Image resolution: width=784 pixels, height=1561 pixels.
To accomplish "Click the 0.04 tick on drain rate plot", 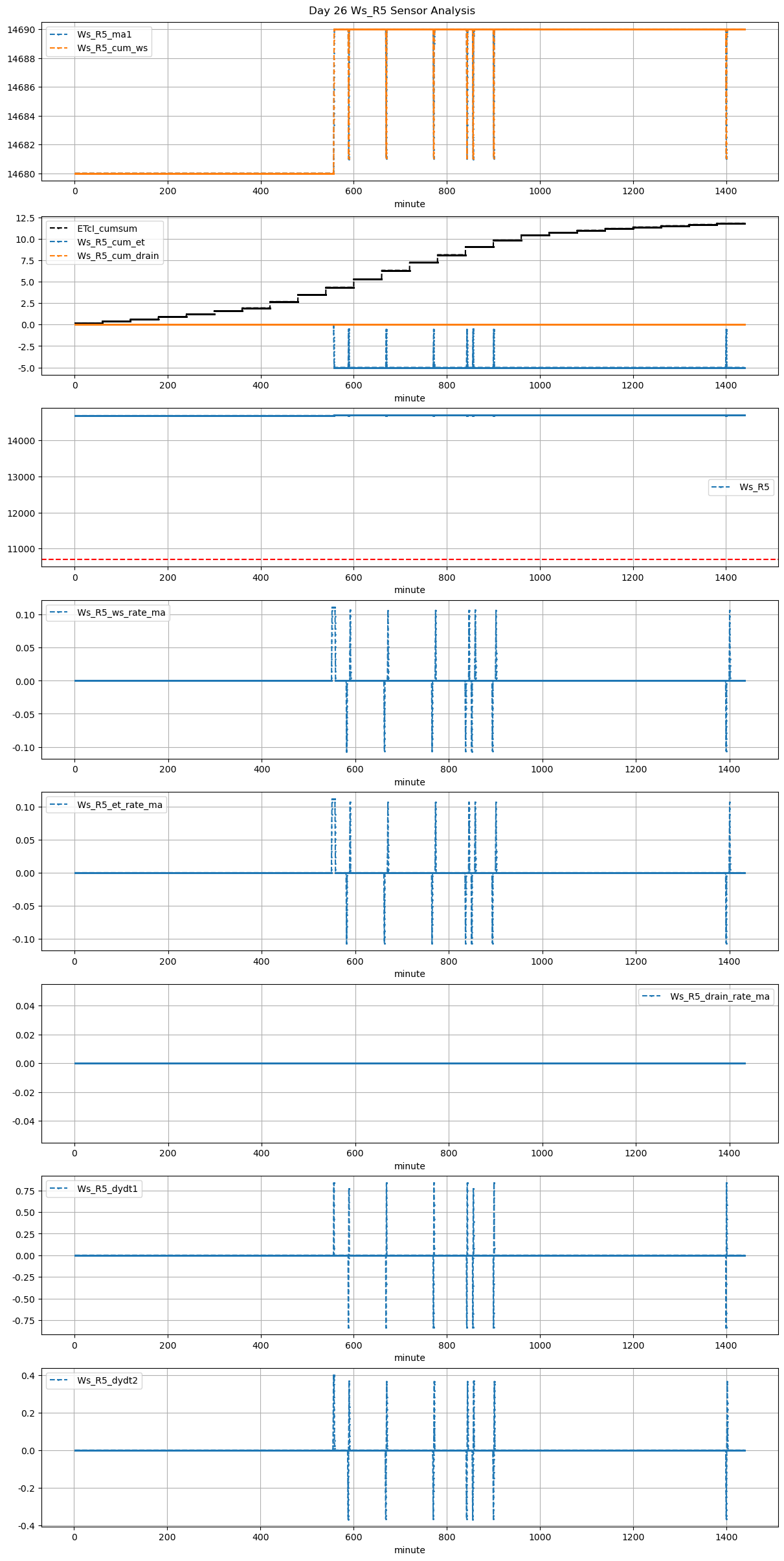I will click(27, 1006).
